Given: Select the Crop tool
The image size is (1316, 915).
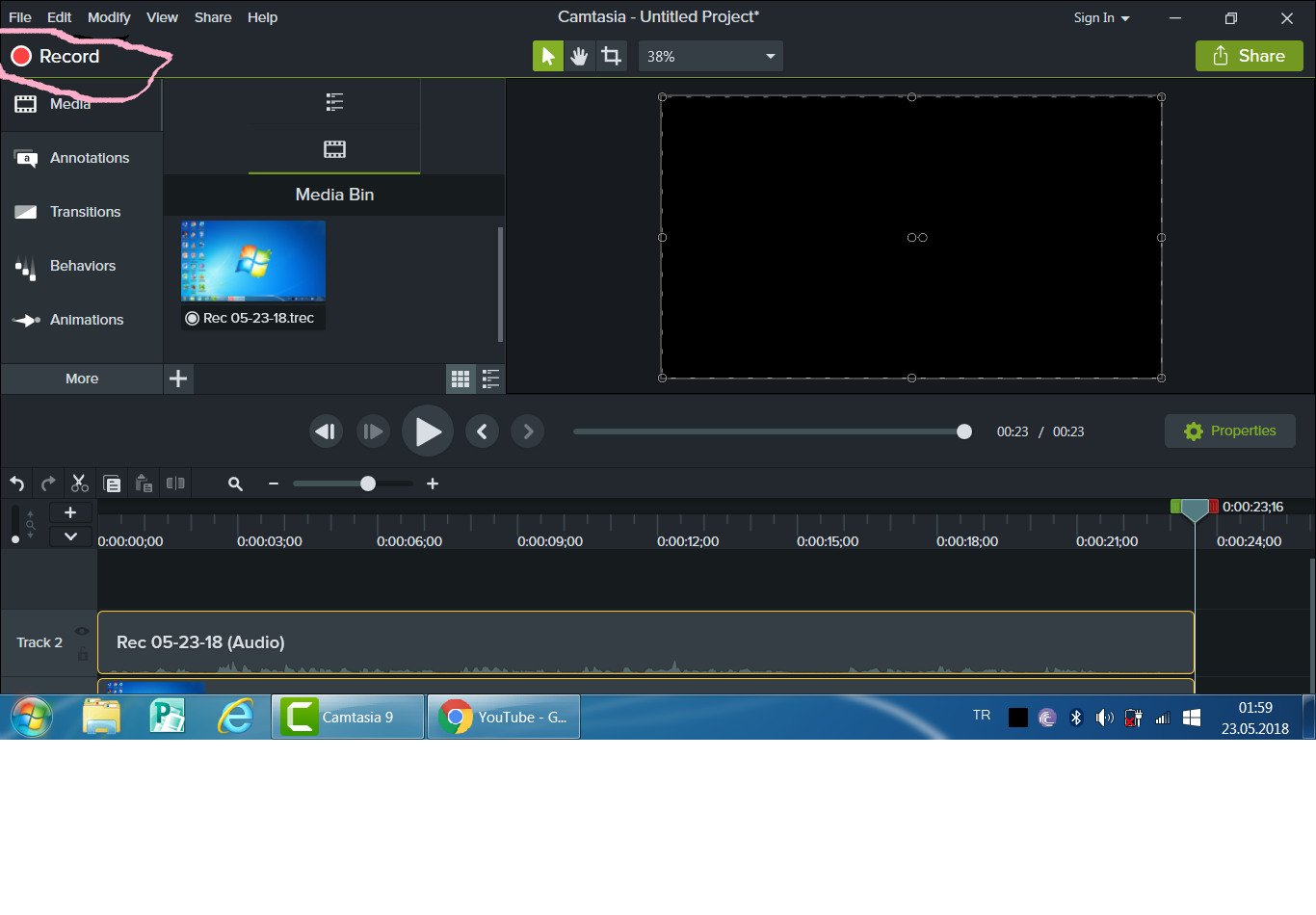Looking at the screenshot, I should click(611, 56).
